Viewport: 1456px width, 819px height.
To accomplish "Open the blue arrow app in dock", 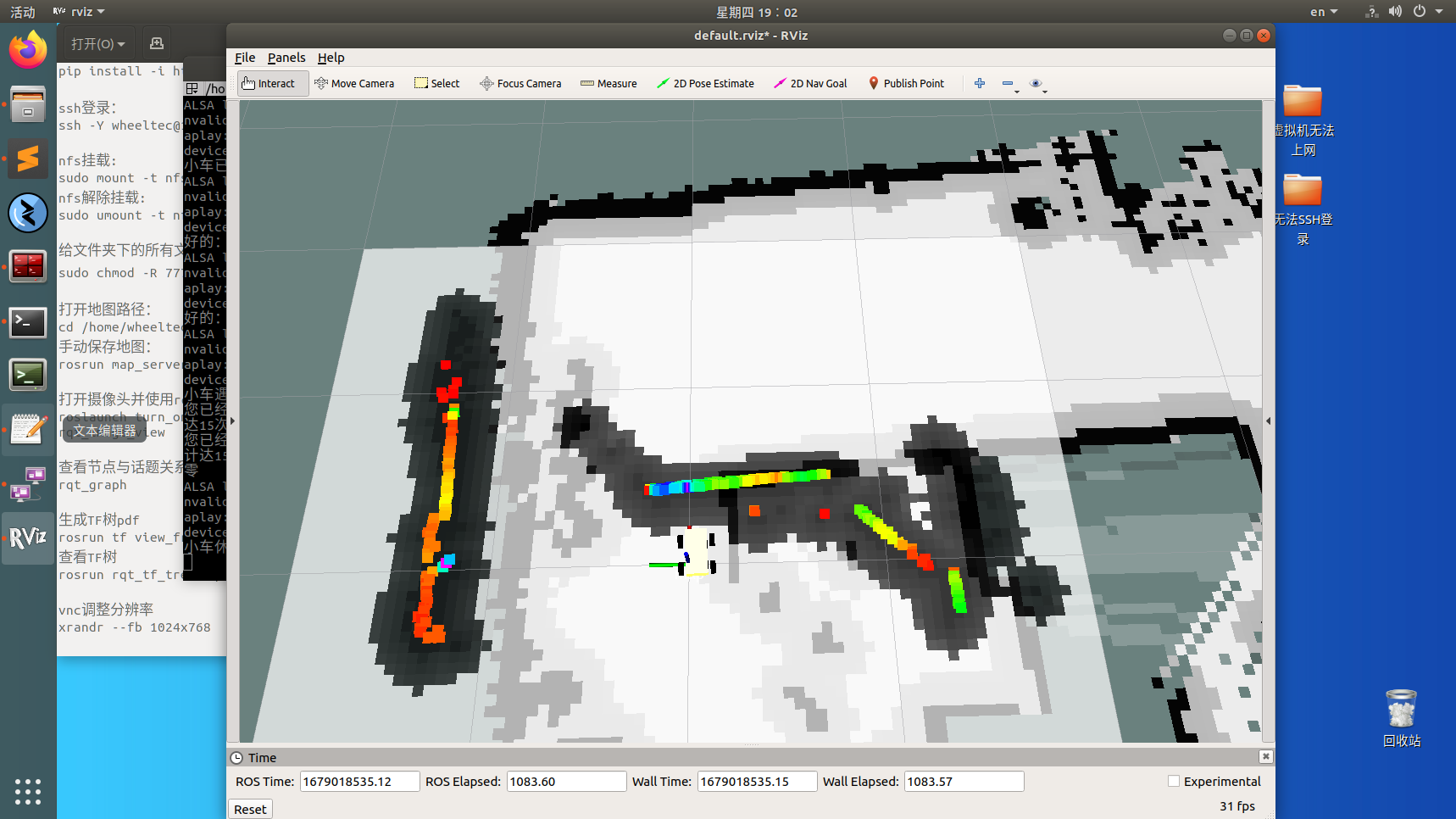I will (28, 213).
